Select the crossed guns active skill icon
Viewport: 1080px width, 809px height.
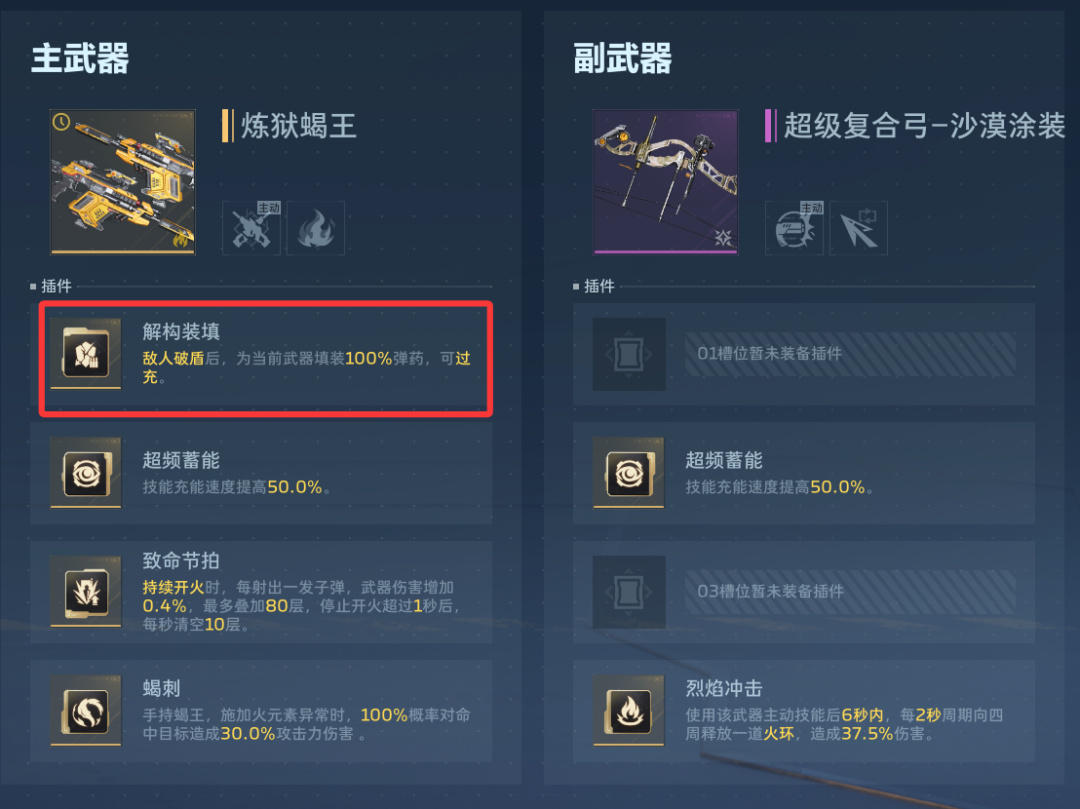251,228
